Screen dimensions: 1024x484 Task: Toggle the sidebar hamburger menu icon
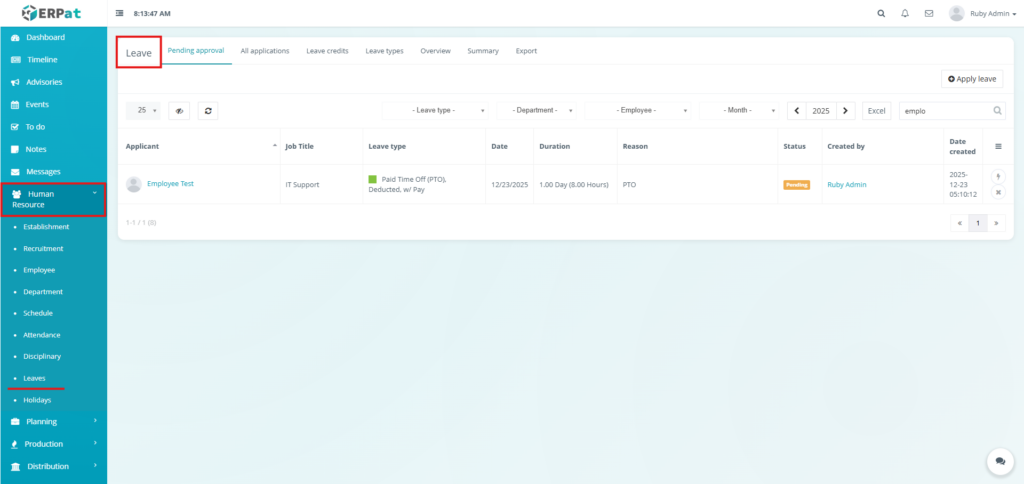(120, 14)
